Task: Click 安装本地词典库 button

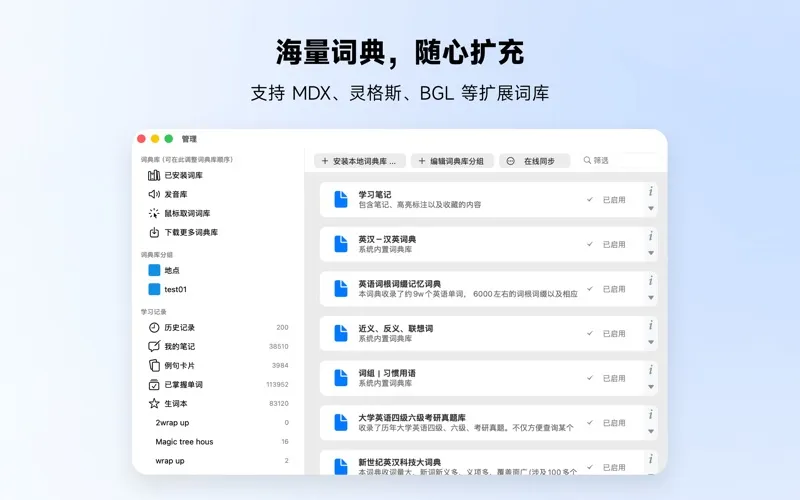Action: pyautogui.click(x=360, y=161)
